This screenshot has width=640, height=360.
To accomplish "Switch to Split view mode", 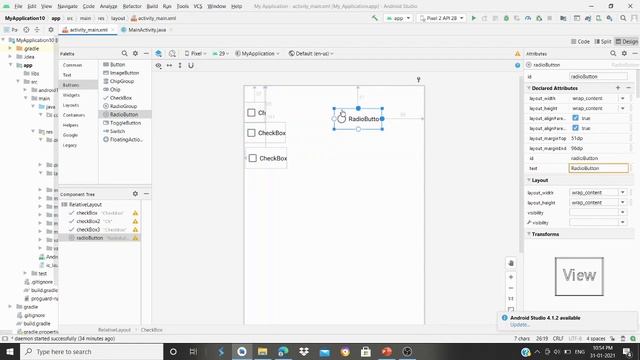I will coord(603,41).
